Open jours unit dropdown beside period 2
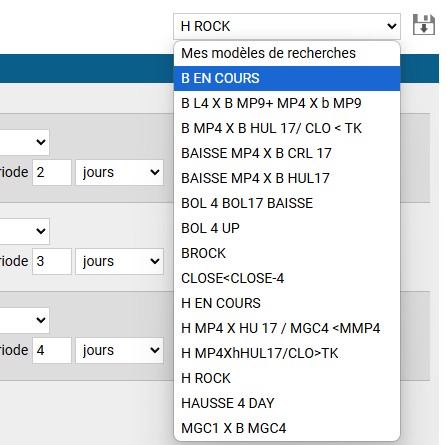This screenshot has width=446, height=445. (x=119, y=172)
